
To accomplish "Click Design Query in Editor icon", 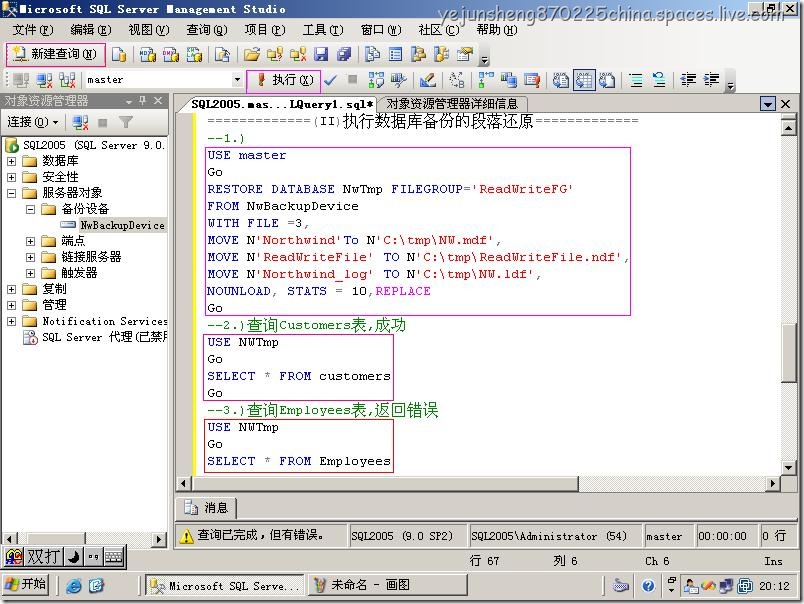I will [x=427, y=80].
